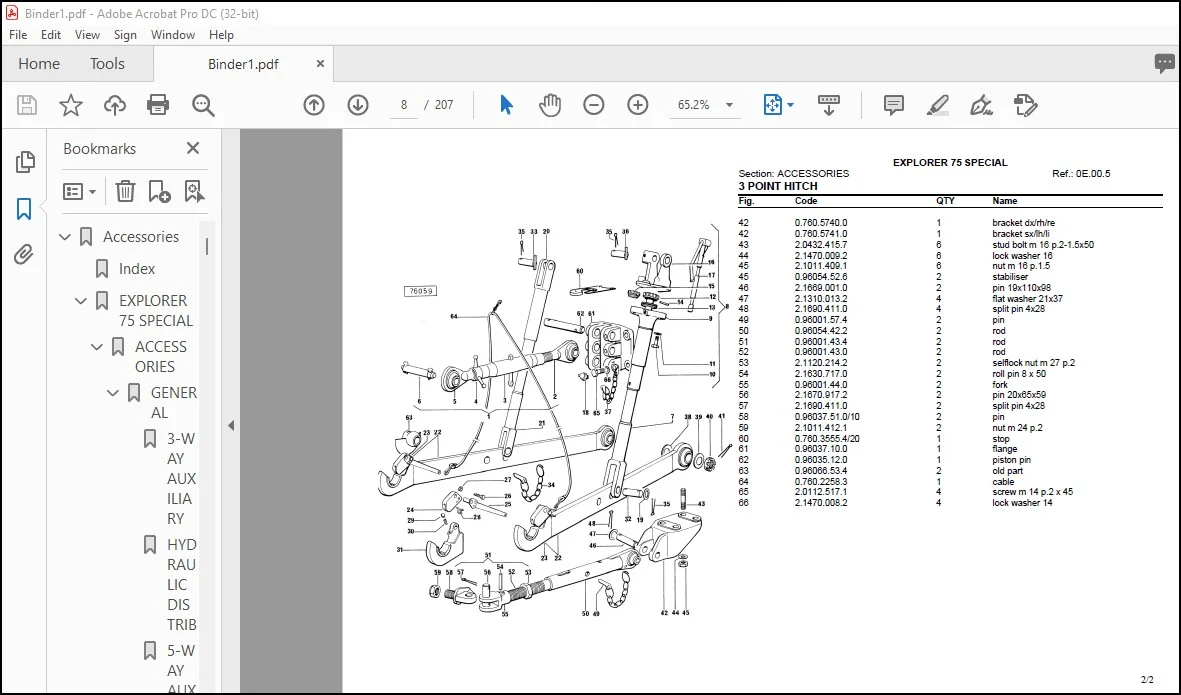Select the Accessories bookmark label
Image resolution: width=1181 pixels, height=695 pixels.
click(141, 236)
